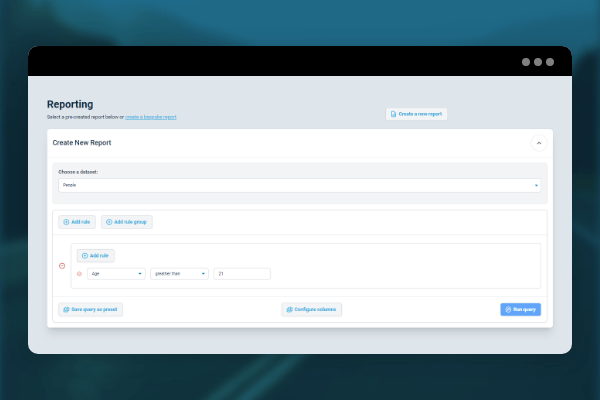Follow the 'create a bespoke report' link
Image resolution: width=600 pixels, height=400 pixels.
pyautogui.click(x=151, y=117)
